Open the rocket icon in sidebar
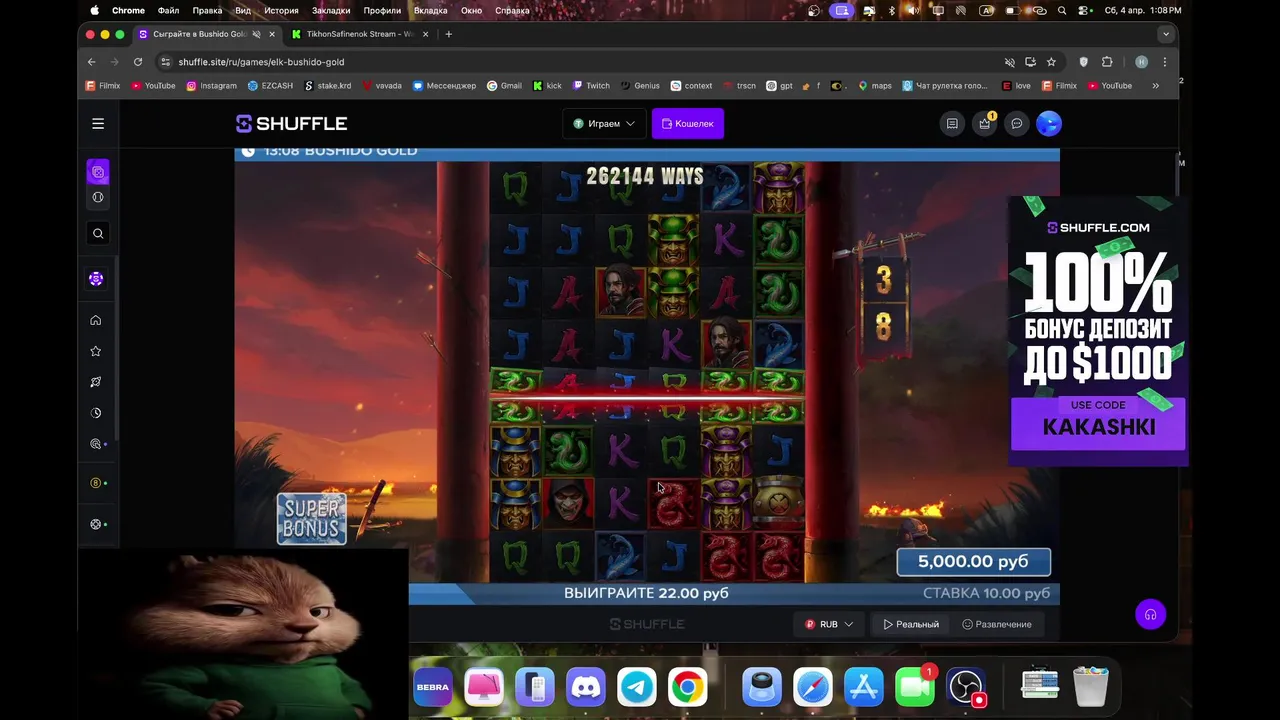This screenshot has width=1280, height=720. pyautogui.click(x=96, y=382)
